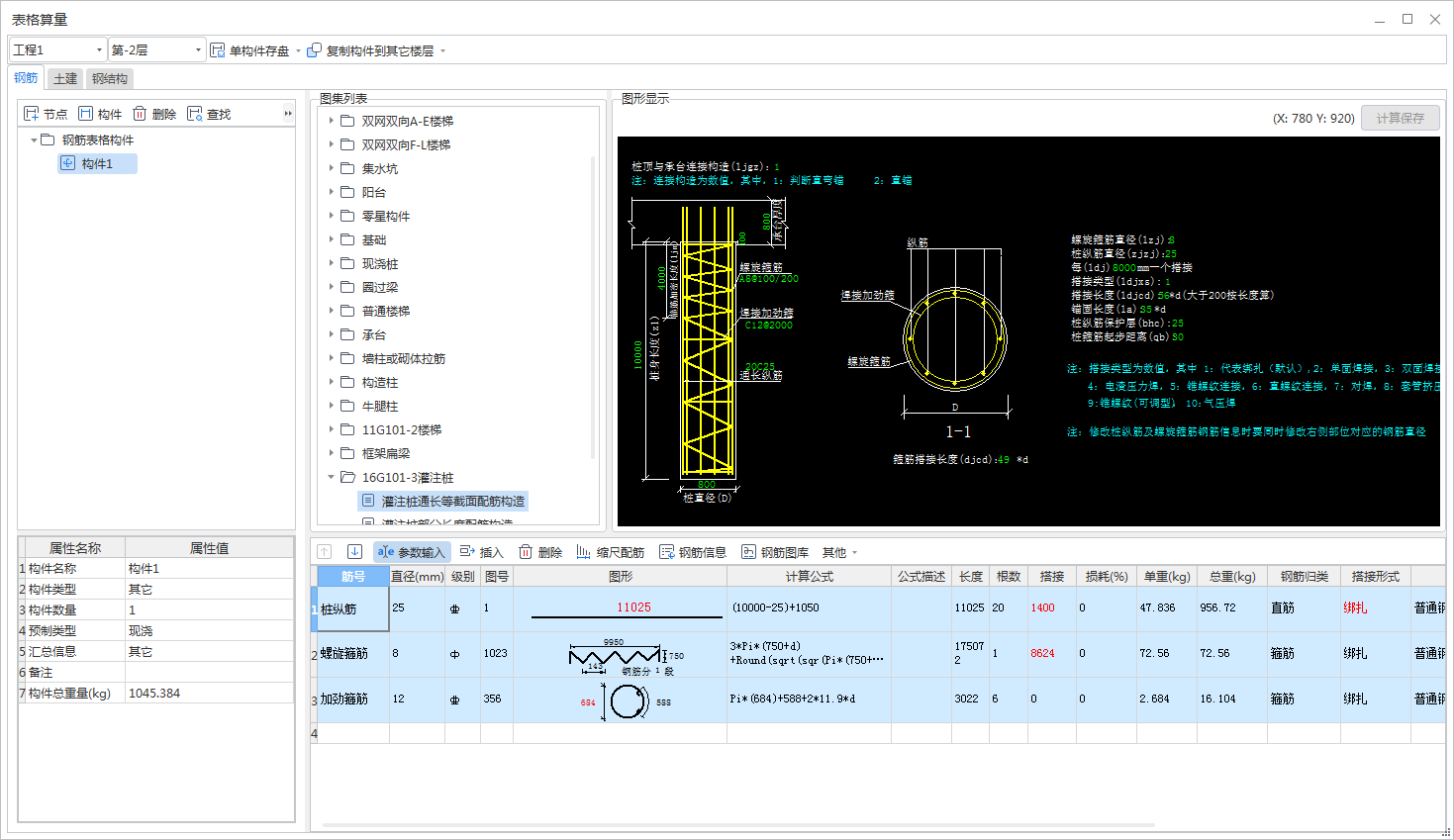1454x840 pixels.
Task: Click the 承台 folder icon in the atlas list
Action: click(x=347, y=334)
